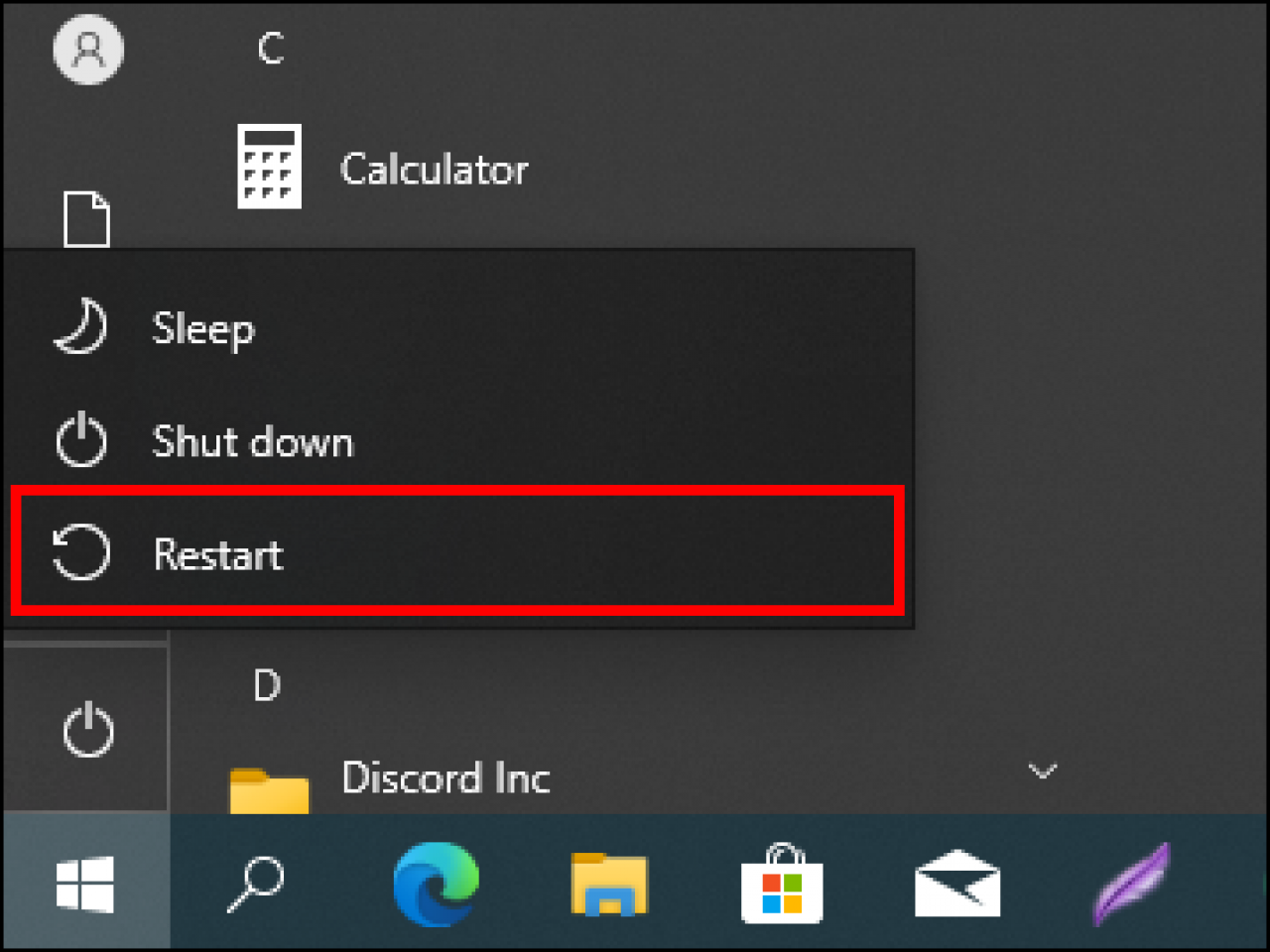Launch Microsoft Edge from the taskbar

[435, 886]
